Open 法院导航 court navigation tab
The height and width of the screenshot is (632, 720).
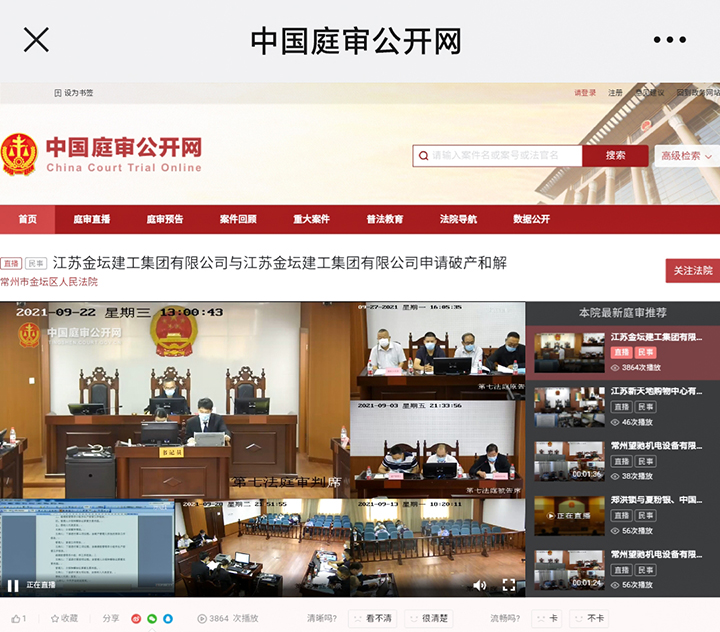coord(458,219)
